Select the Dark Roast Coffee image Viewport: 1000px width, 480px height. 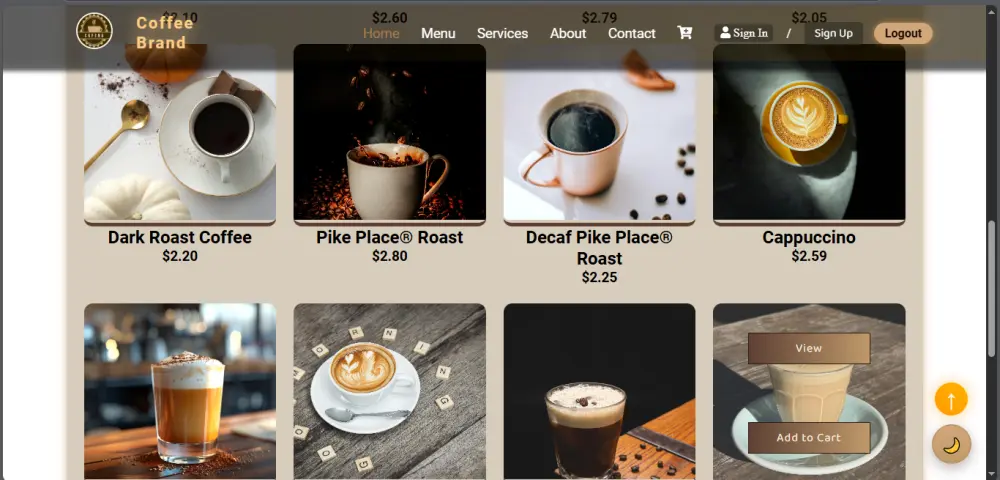tap(180, 132)
